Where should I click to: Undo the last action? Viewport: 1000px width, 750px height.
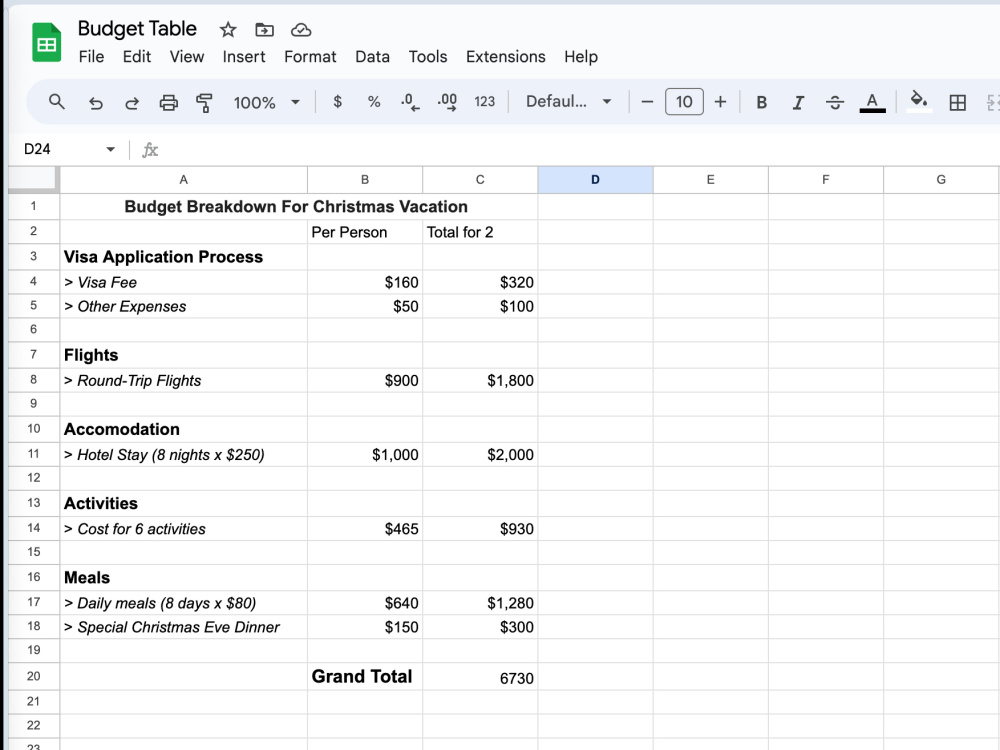point(96,102)
